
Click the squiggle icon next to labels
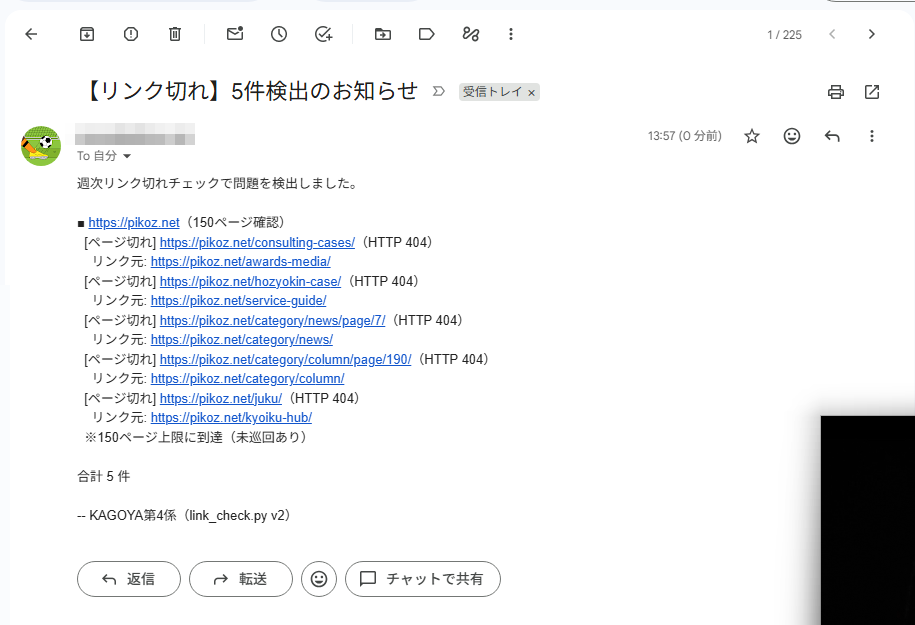click(471, 34)
